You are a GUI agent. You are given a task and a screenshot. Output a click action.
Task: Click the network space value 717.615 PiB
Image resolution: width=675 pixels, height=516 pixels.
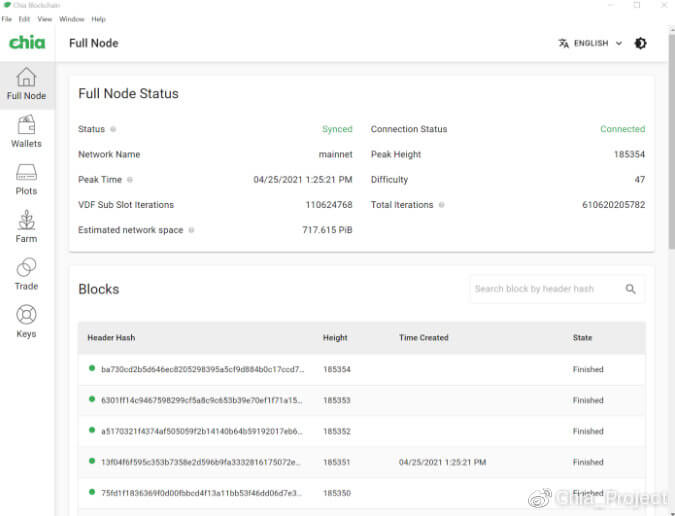[x=327, y=230]
